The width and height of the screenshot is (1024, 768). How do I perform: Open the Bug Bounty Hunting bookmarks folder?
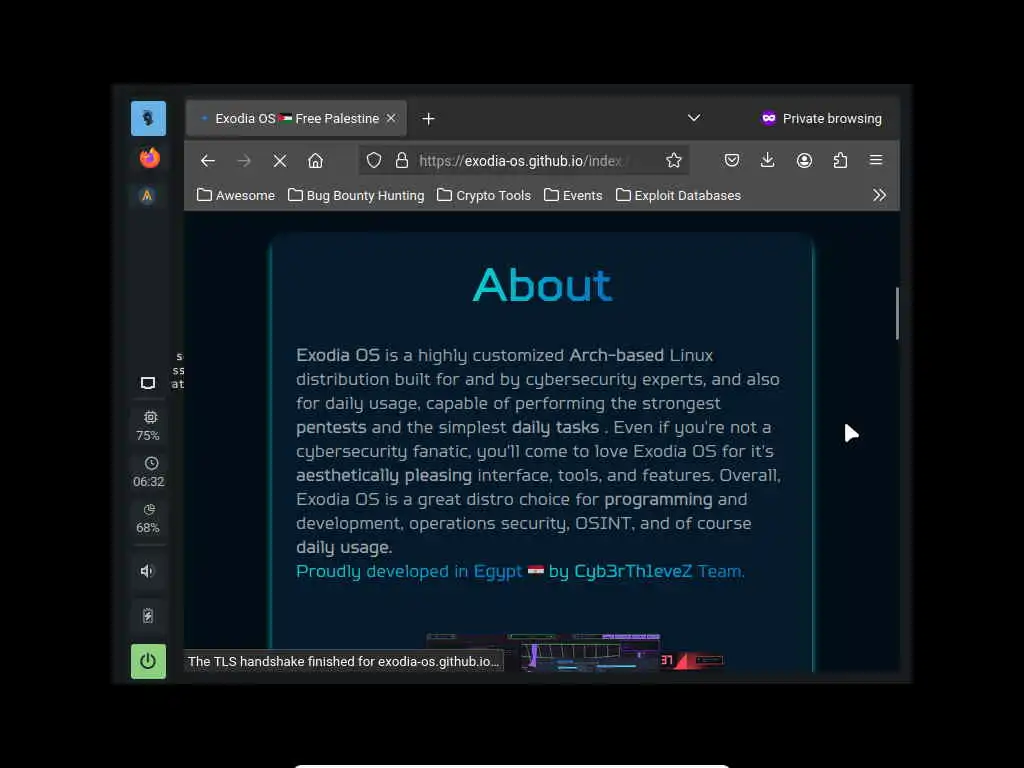click(x=356, y=195)
